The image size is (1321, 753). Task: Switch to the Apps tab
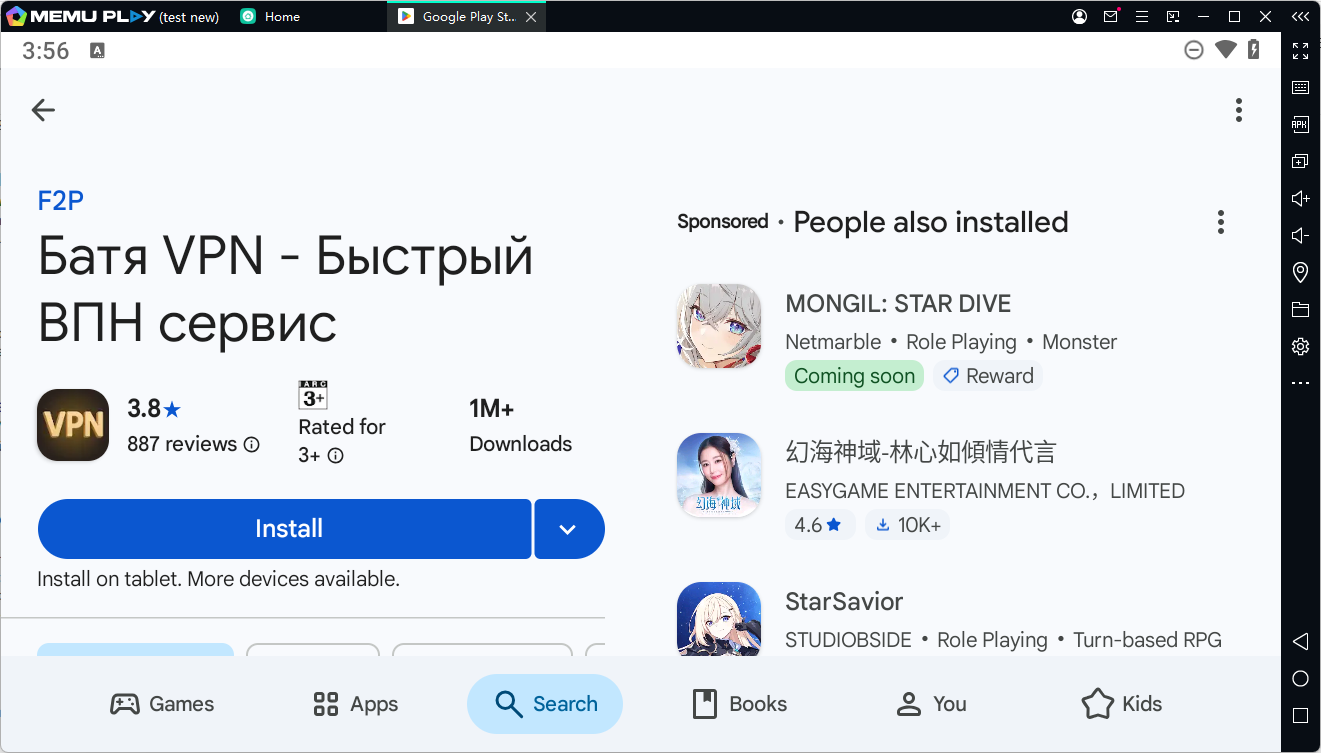click(356, 704)
